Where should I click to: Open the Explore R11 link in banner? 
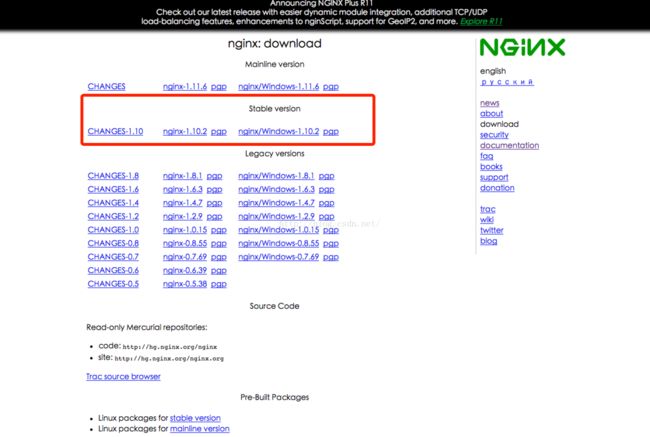(x=481, y=21)
